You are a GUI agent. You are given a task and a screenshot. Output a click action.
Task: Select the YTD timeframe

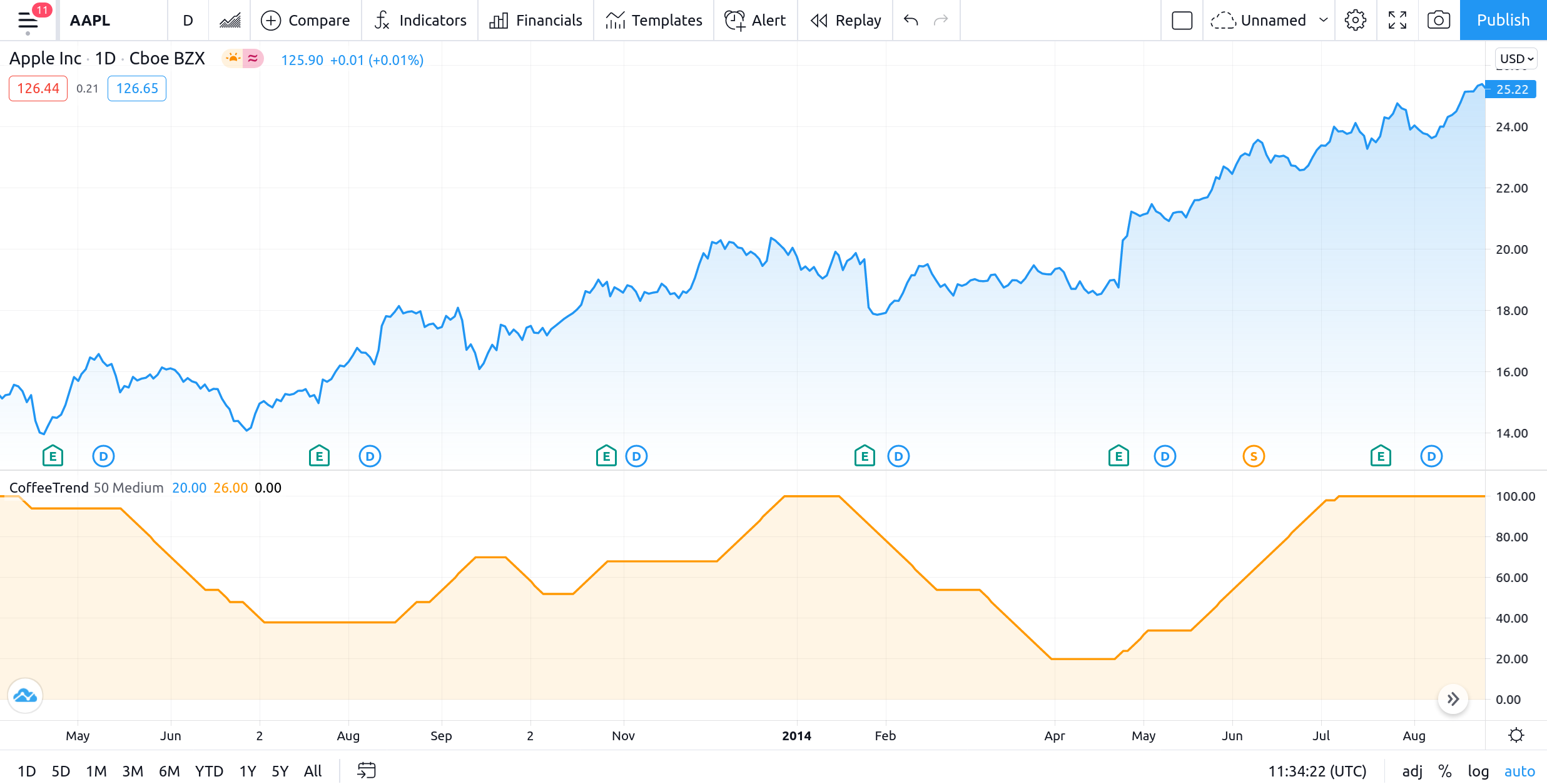pos(207,771)
